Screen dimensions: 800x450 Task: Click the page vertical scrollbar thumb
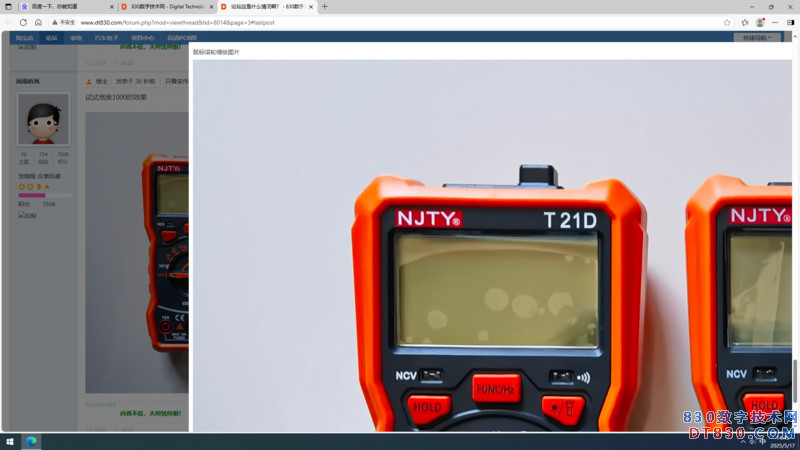click(795, 380)
